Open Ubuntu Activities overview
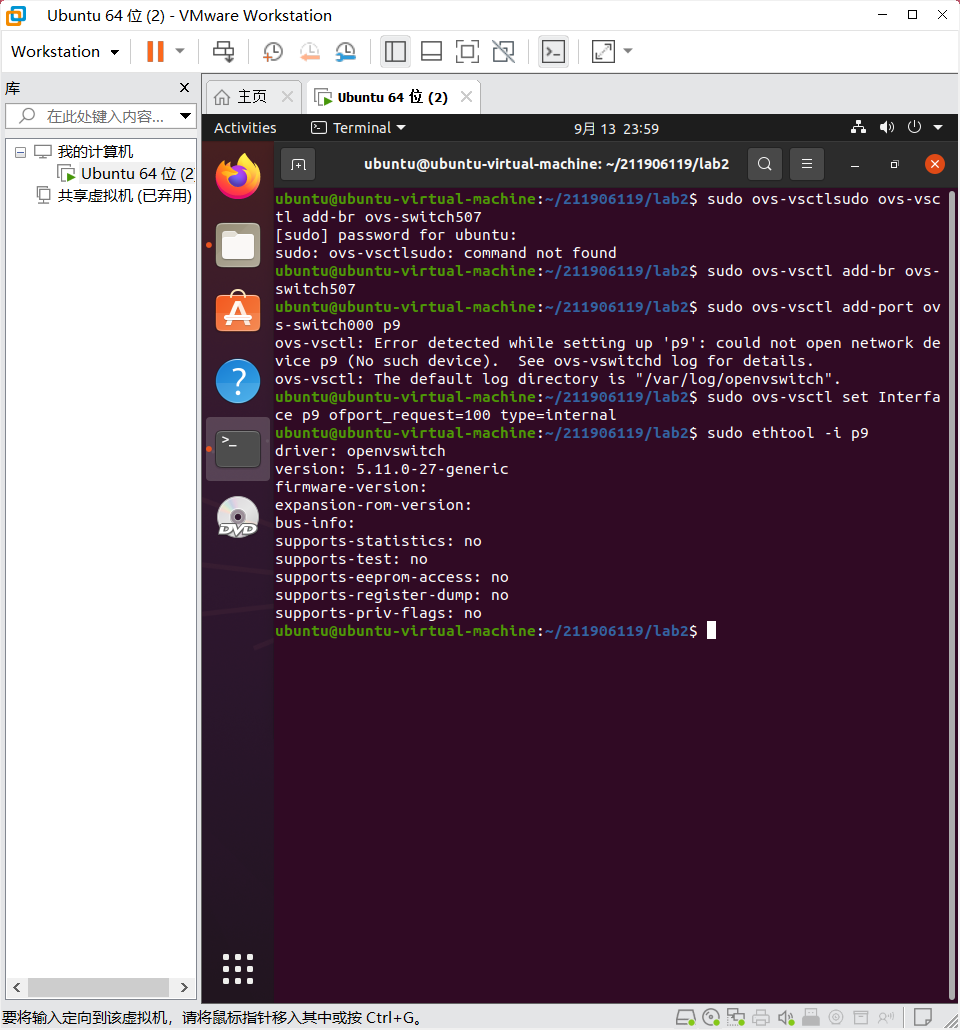 pyautogui.click(x=245, y=128)
